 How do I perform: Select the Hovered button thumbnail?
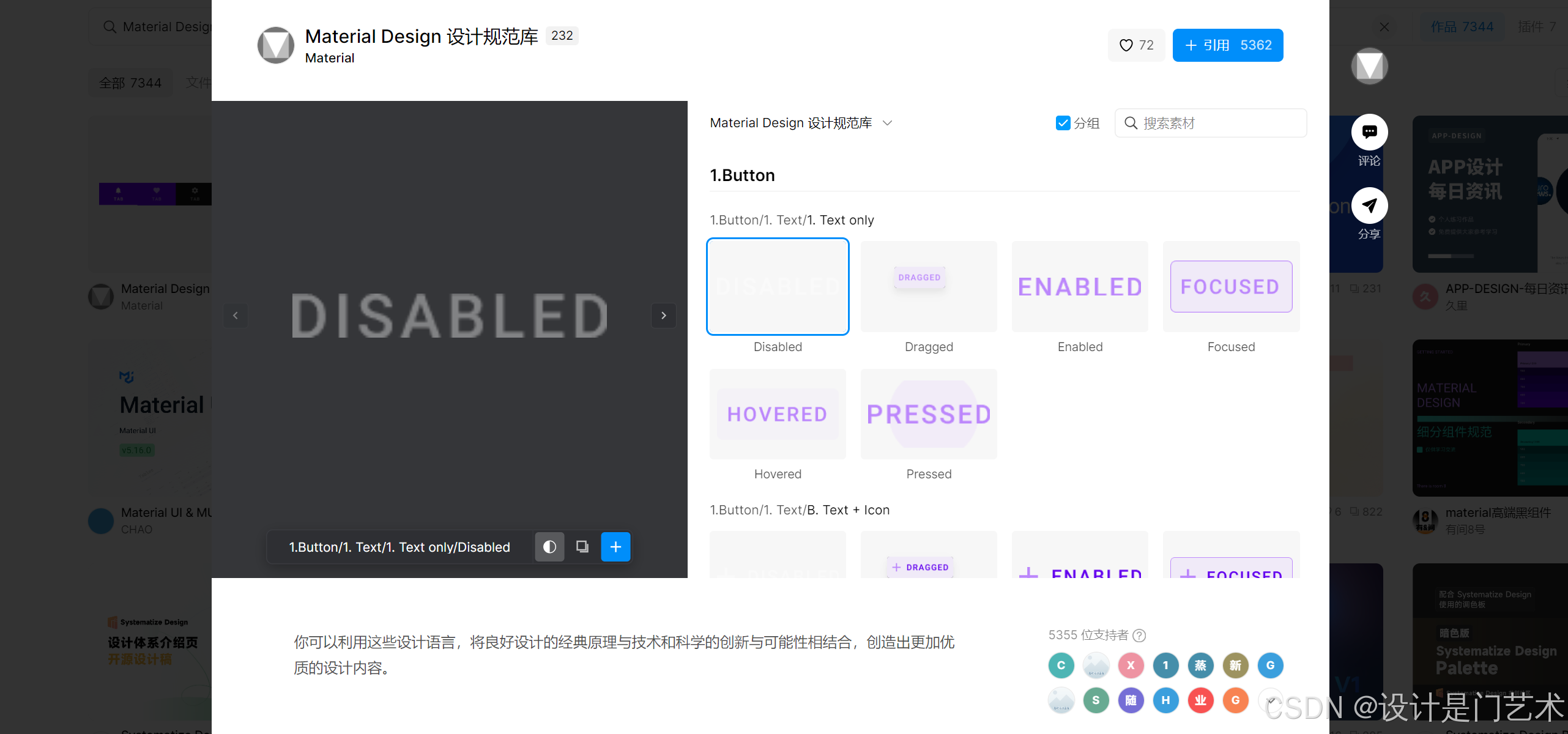point(778,414)
